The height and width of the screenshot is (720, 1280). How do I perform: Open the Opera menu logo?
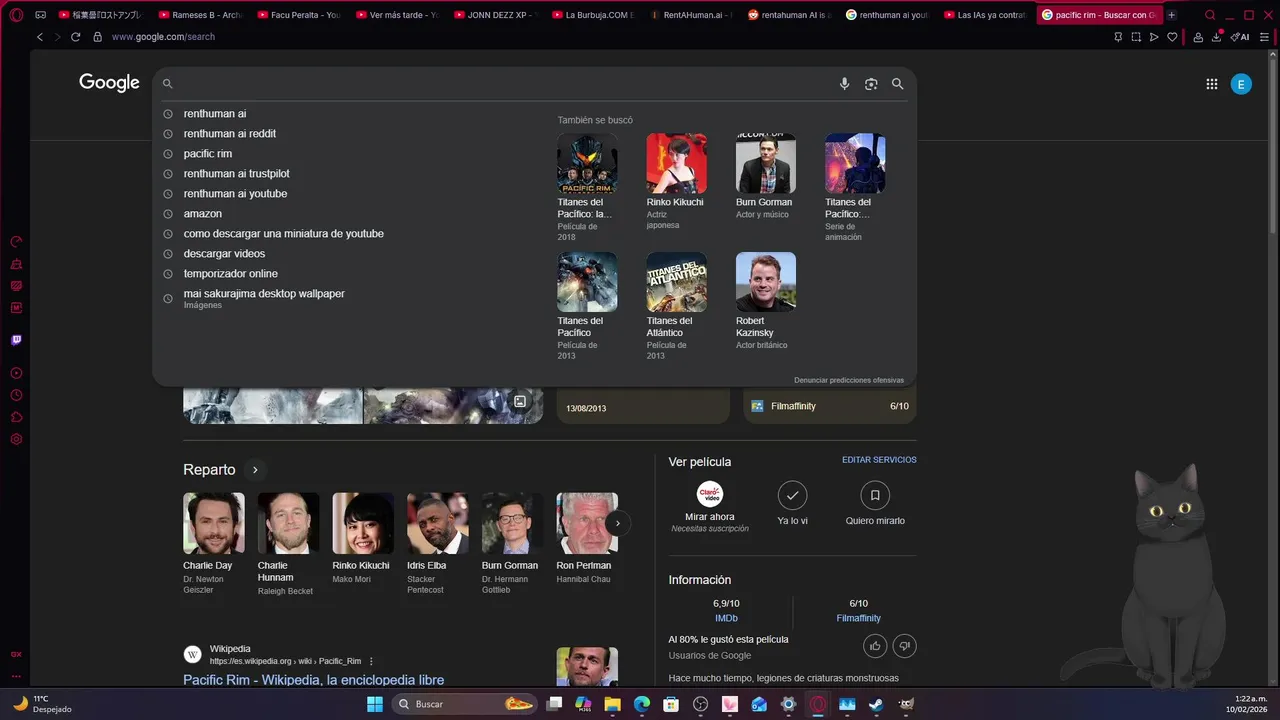coord(17,15)
